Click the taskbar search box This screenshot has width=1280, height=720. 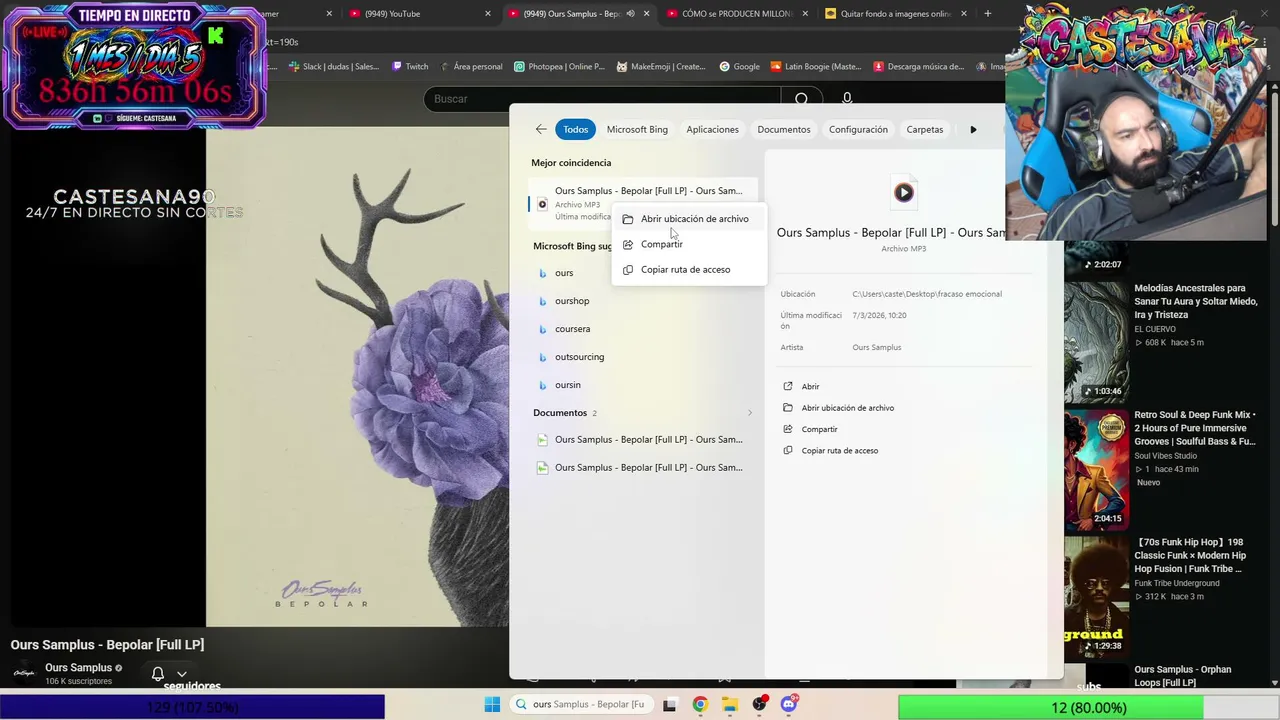[x=581, y=705]
